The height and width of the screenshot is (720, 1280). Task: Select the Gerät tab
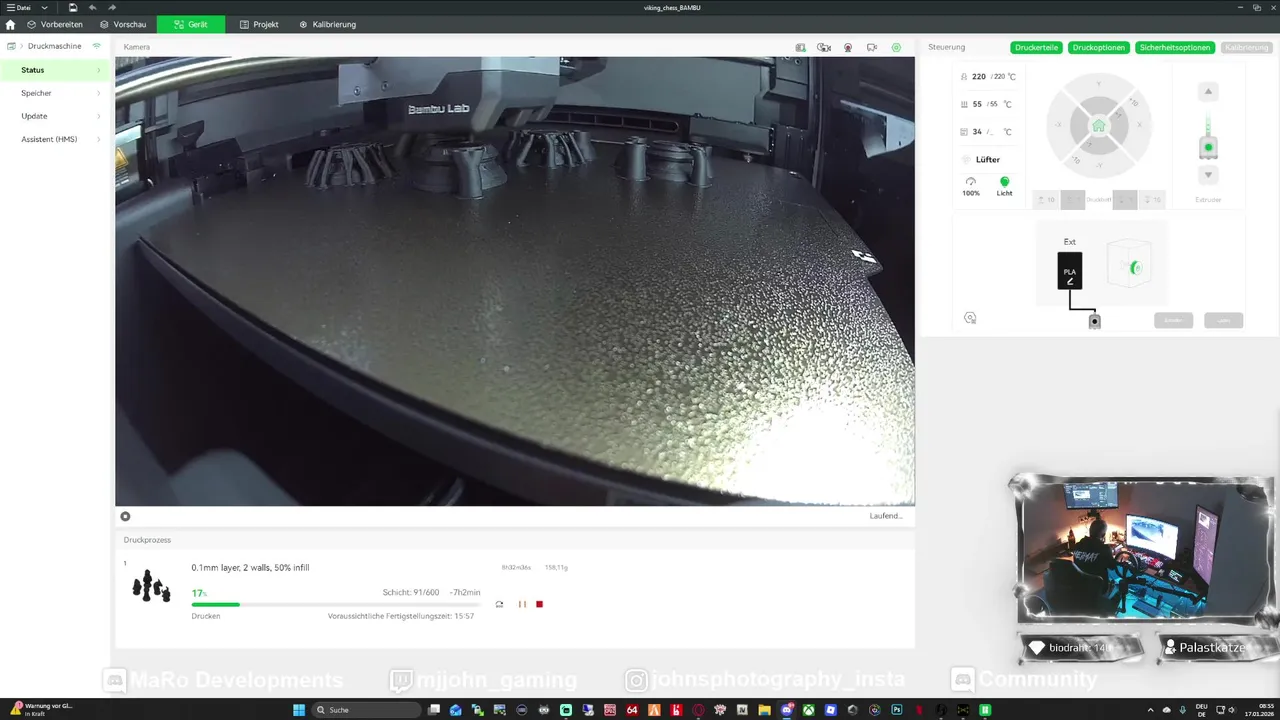coord(190,24)
